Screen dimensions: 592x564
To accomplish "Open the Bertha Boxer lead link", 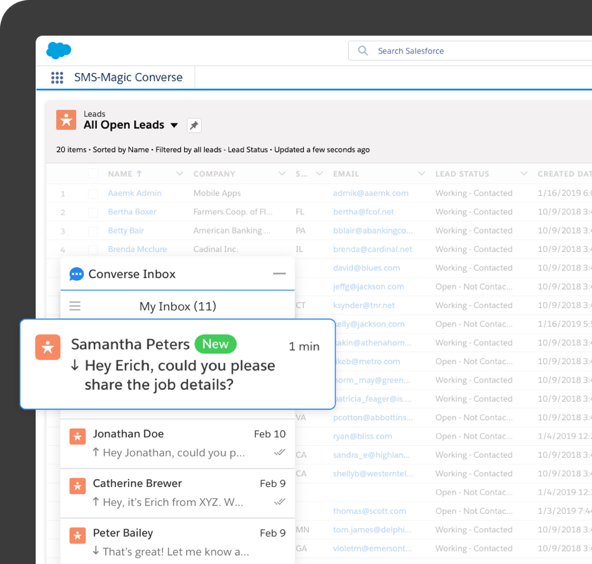I will tap(132, 212).
